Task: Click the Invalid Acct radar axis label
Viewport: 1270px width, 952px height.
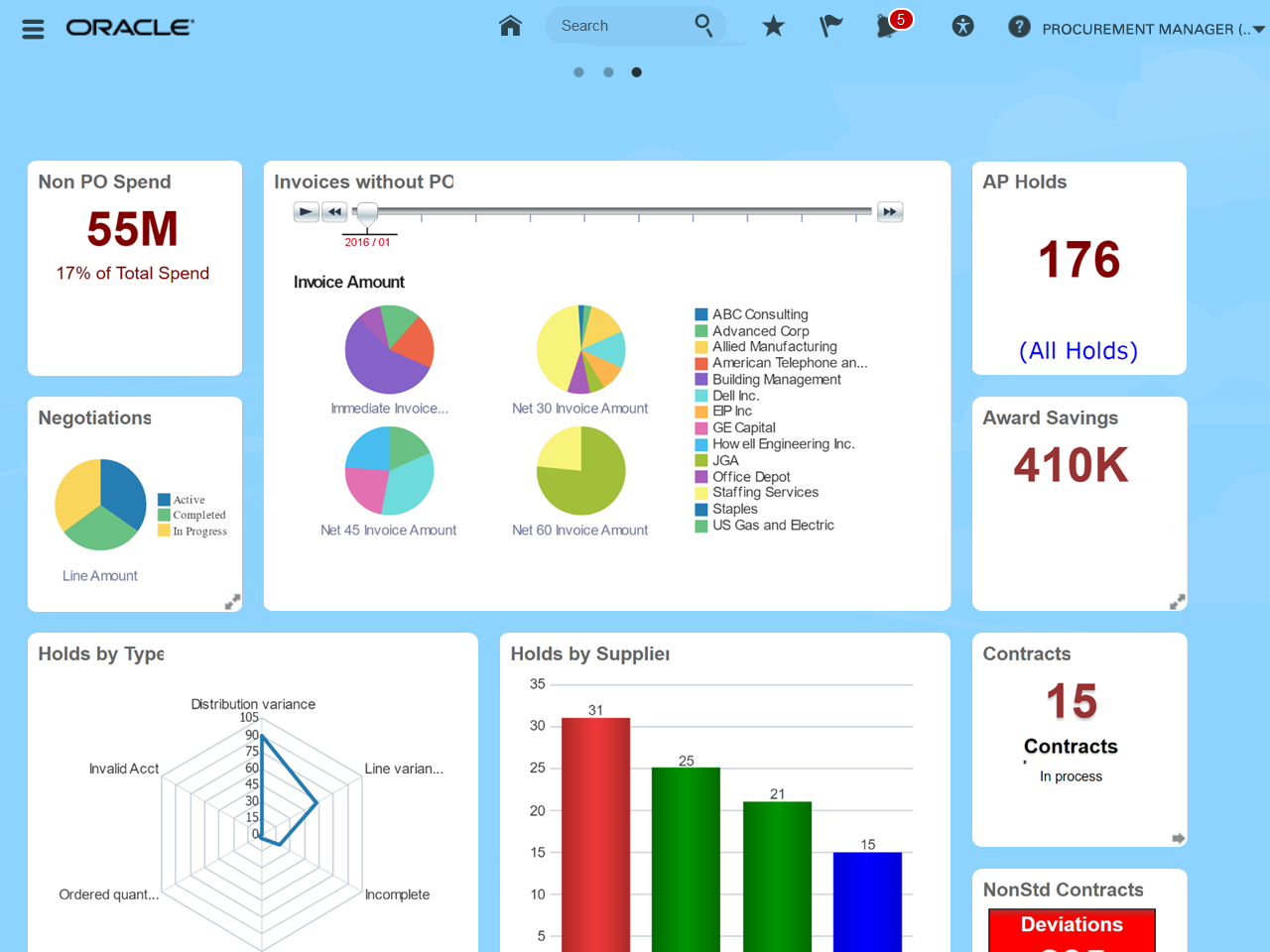Action: (x=124, y=769)
